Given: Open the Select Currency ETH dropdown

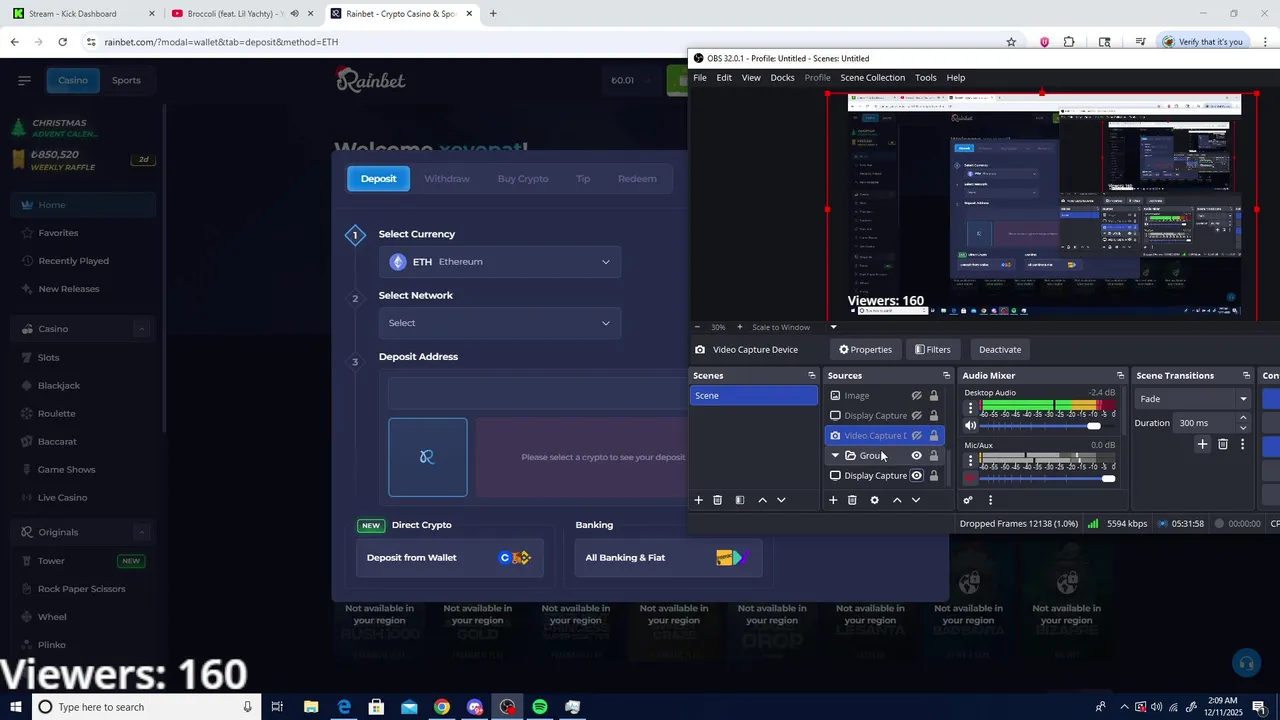Looking at the screenshot, I should coord(500,262).
